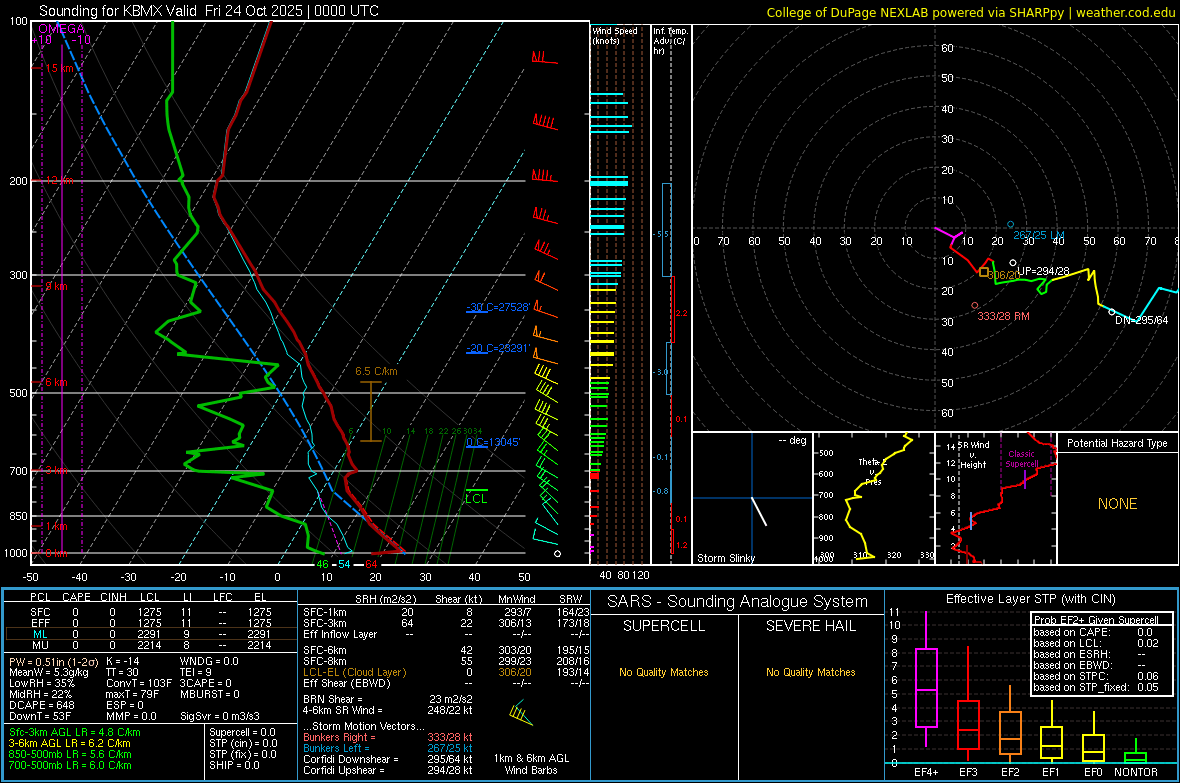Select the EFF parcel row
Screen dimensions: 1180x783
151,623
